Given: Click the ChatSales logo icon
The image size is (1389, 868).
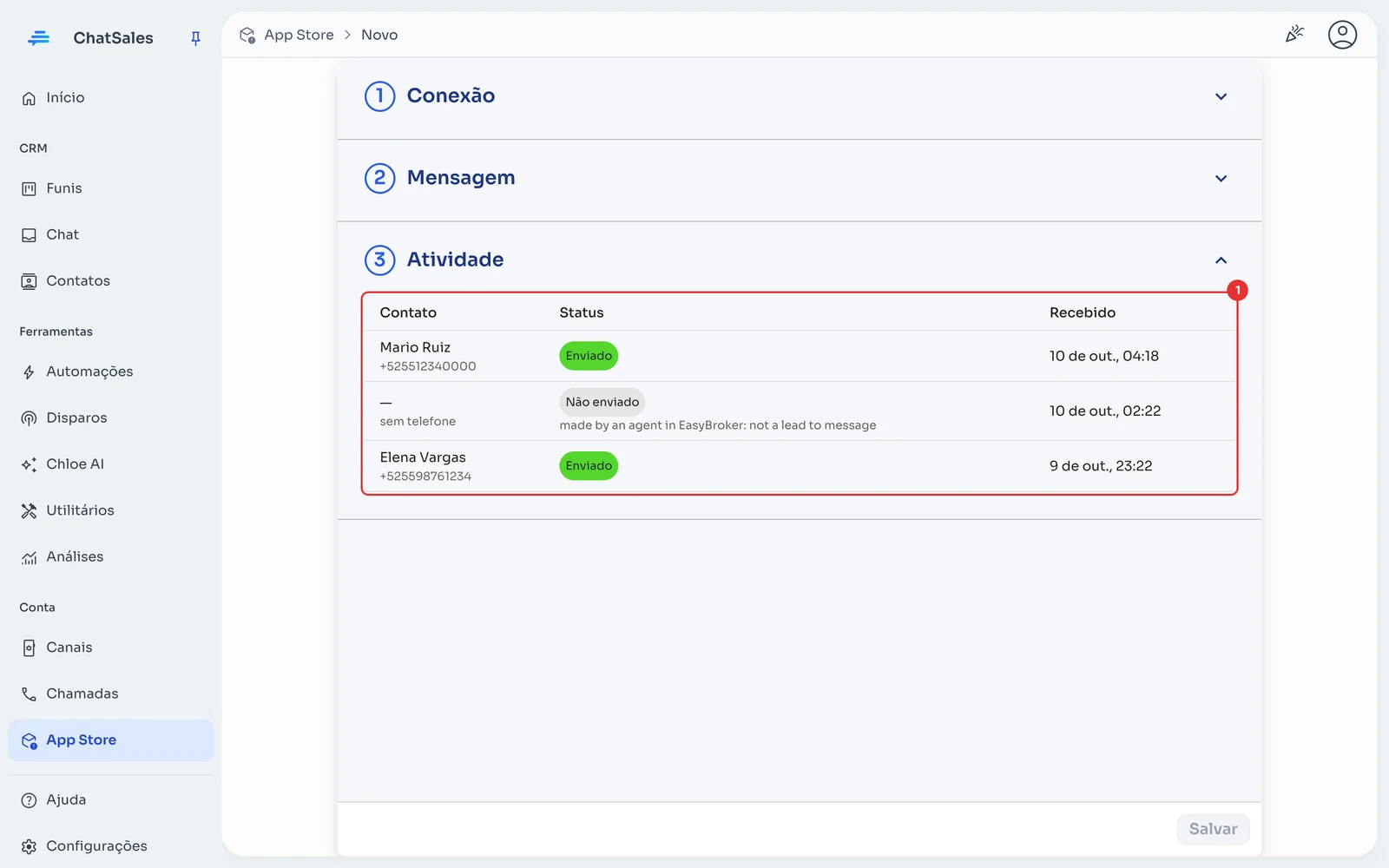Looking at the screenshot, I should pyautogui.click(x=38, y=37).
